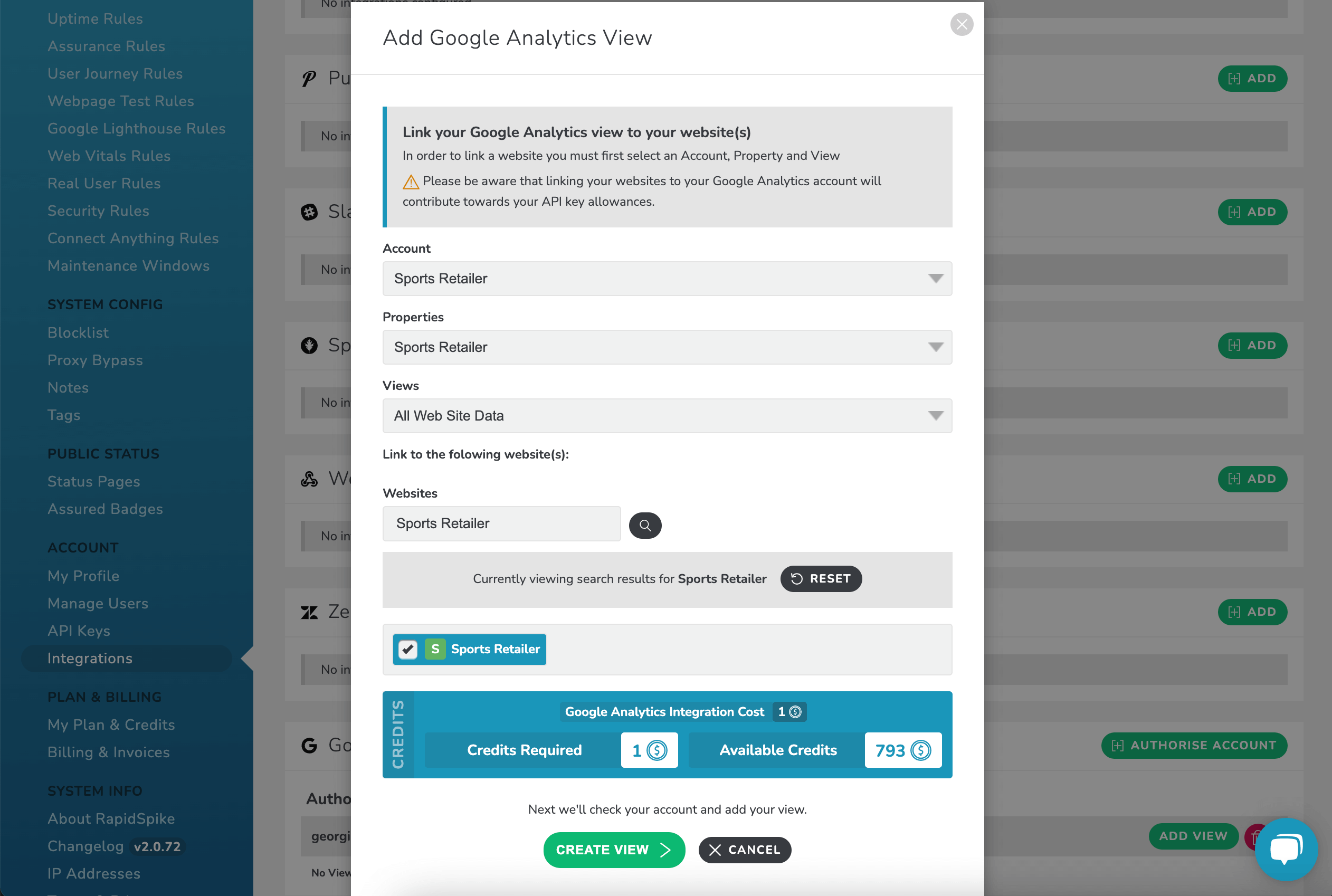The height and width of the screenshot is (896, 1332).
Task: Go to Web Vitals Rules
Action: [x=109, y=156]
